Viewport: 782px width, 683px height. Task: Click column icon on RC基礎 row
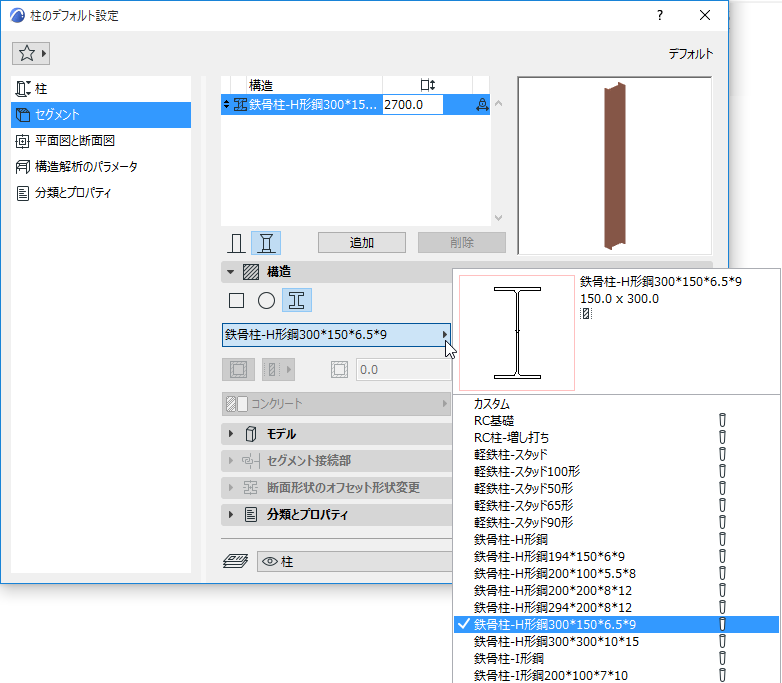point(722,421)
